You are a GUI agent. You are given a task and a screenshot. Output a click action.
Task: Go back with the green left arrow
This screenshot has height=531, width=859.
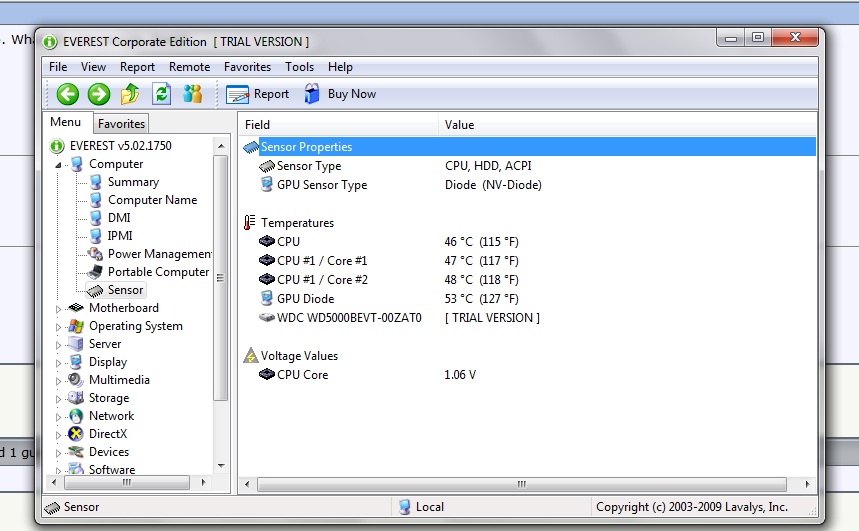point(68,94)
